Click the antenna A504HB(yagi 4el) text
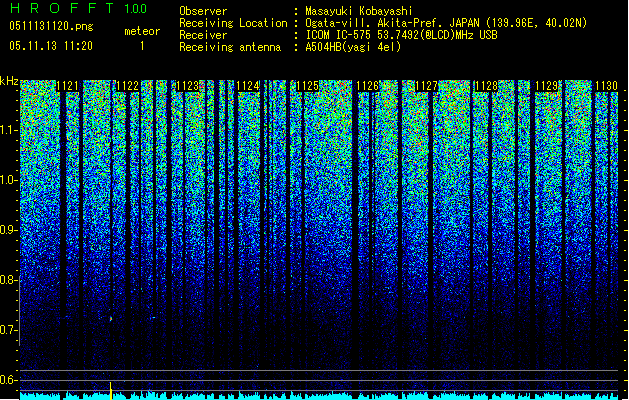629x400 pixels. [353, 47]
